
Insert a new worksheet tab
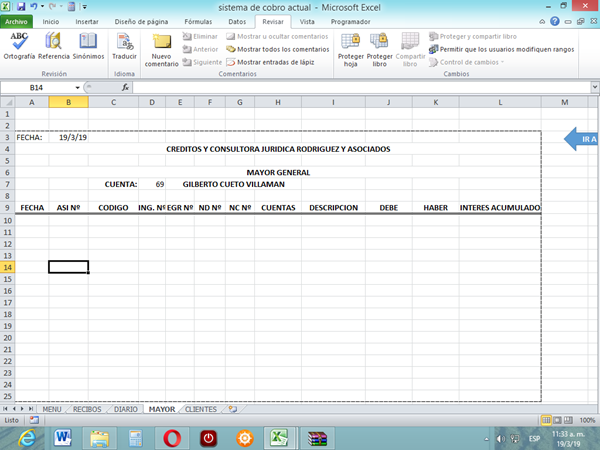tap(232, 409)
